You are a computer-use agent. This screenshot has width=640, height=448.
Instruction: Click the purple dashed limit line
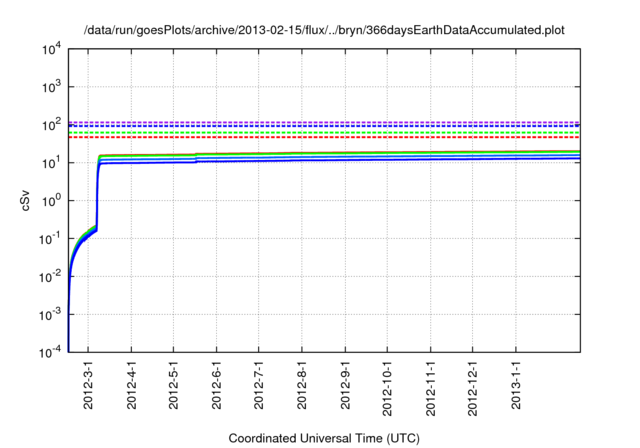pos(324,122)
